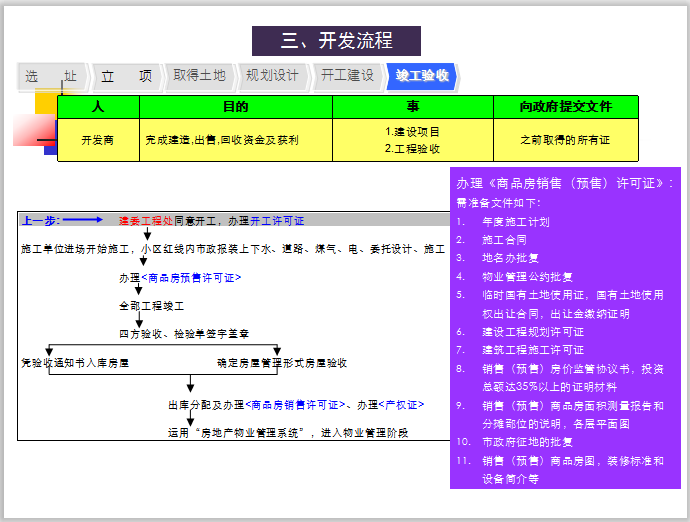
Task: Click the text 2.工程验收
Action: (x=412, y=149)
